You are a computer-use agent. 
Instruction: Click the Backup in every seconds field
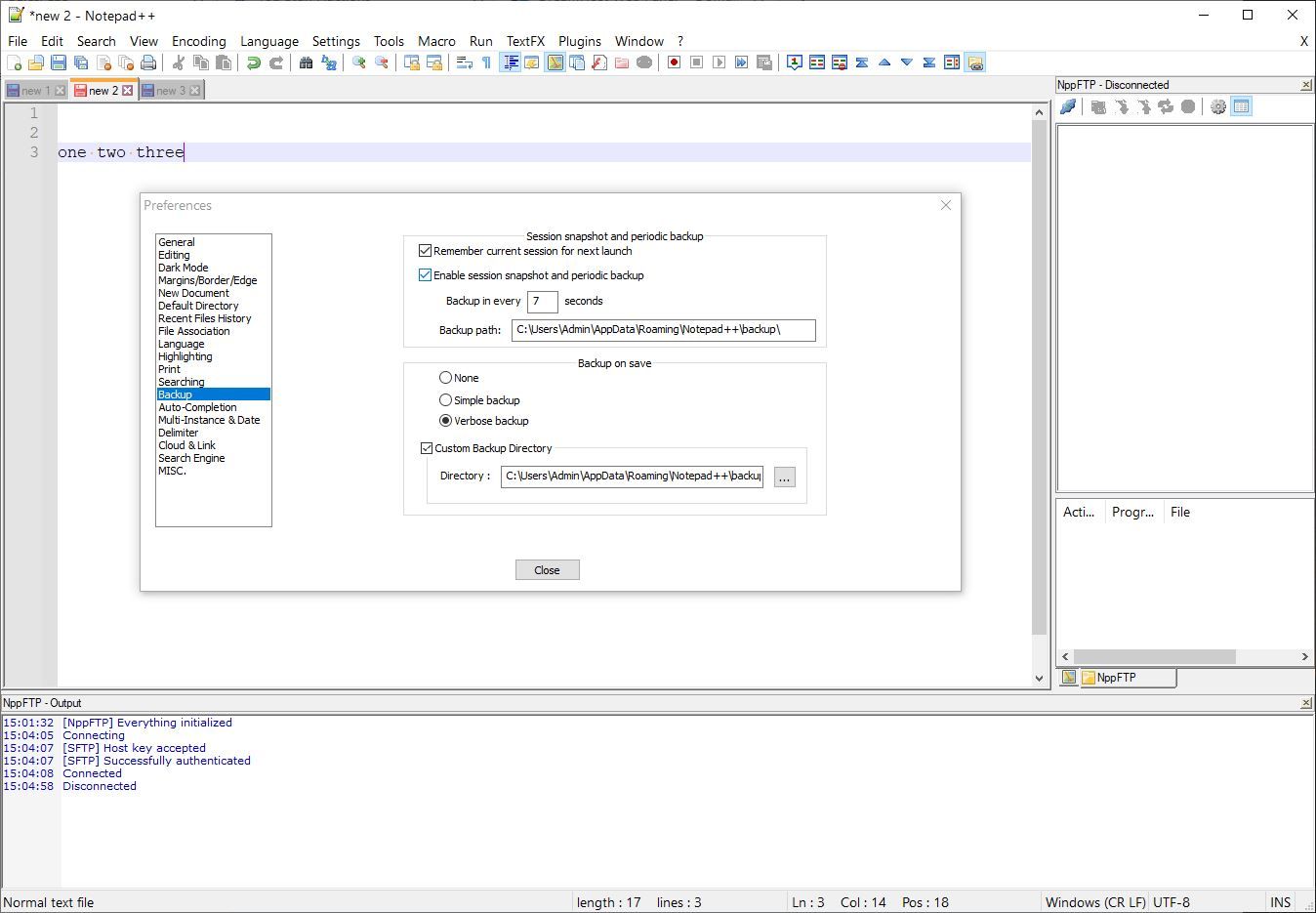point(542,302)
